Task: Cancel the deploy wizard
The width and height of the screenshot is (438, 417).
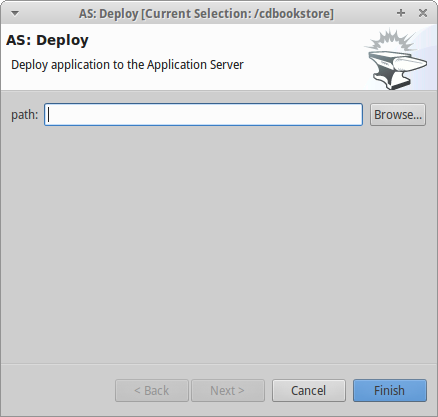Action: [x=309, y=390]
